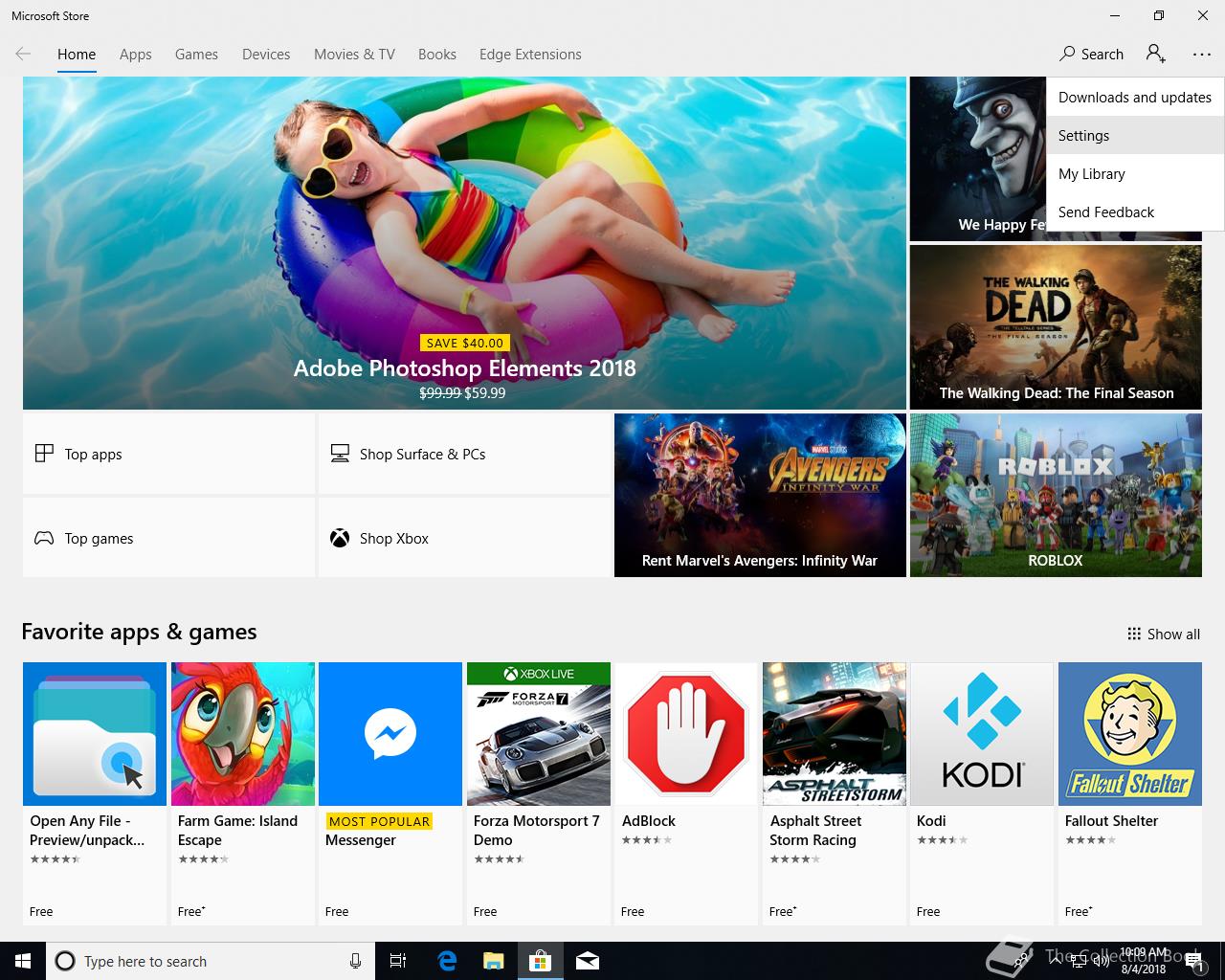This screenshot has width=1225, height=980.
Task: Click the Shop Surface & PCs computer icon
Action: [340, 454]
